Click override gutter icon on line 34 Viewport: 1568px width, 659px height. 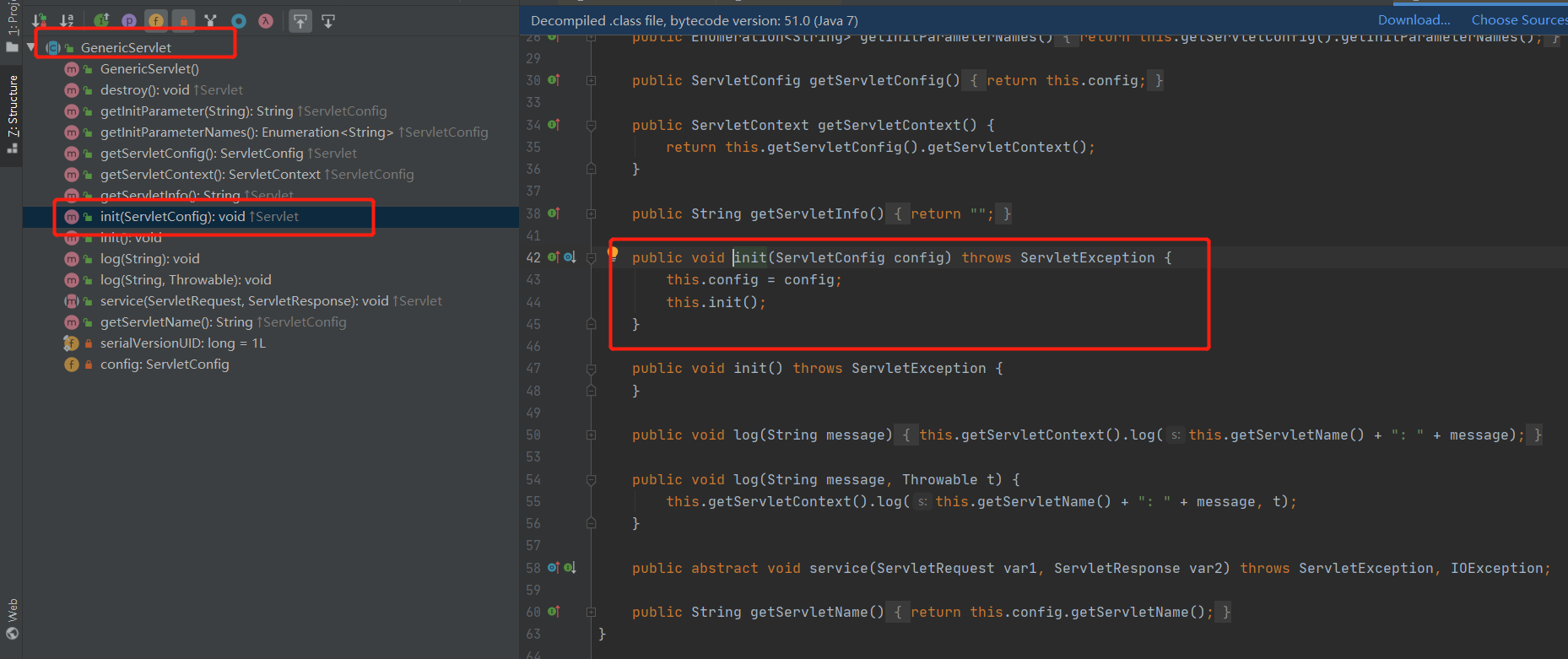click(554, 125)
